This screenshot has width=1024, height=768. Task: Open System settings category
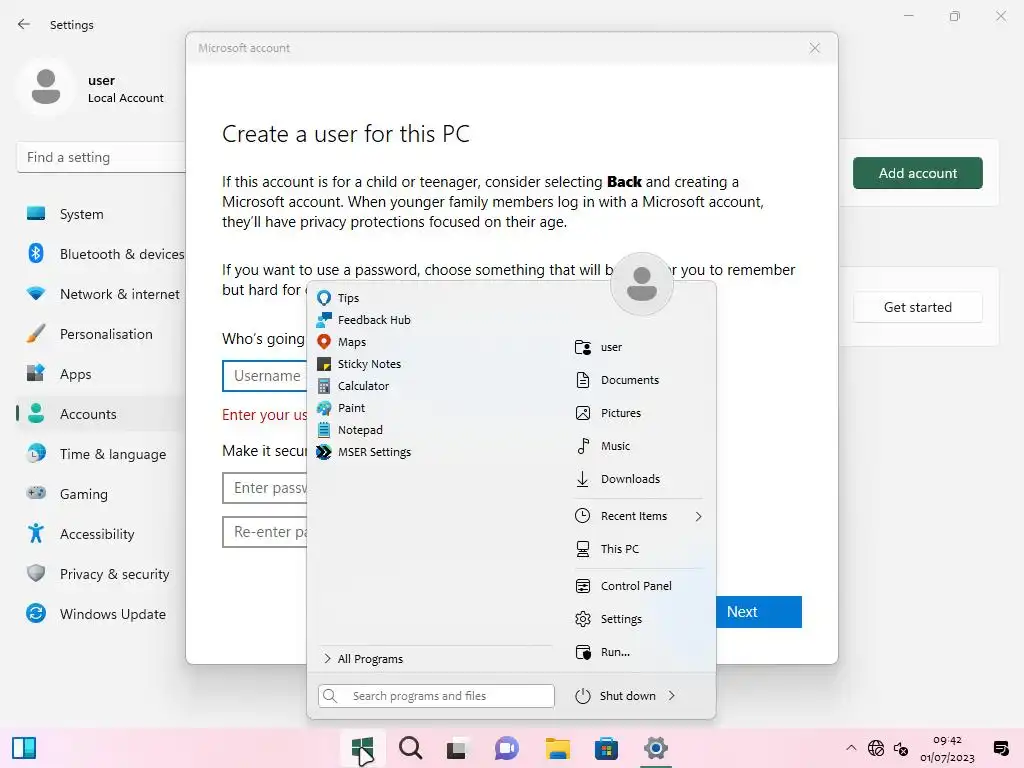pos(102,214)
